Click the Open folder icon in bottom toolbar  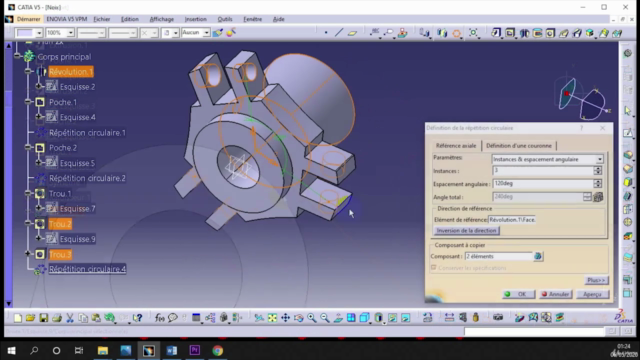coord(30,318)
